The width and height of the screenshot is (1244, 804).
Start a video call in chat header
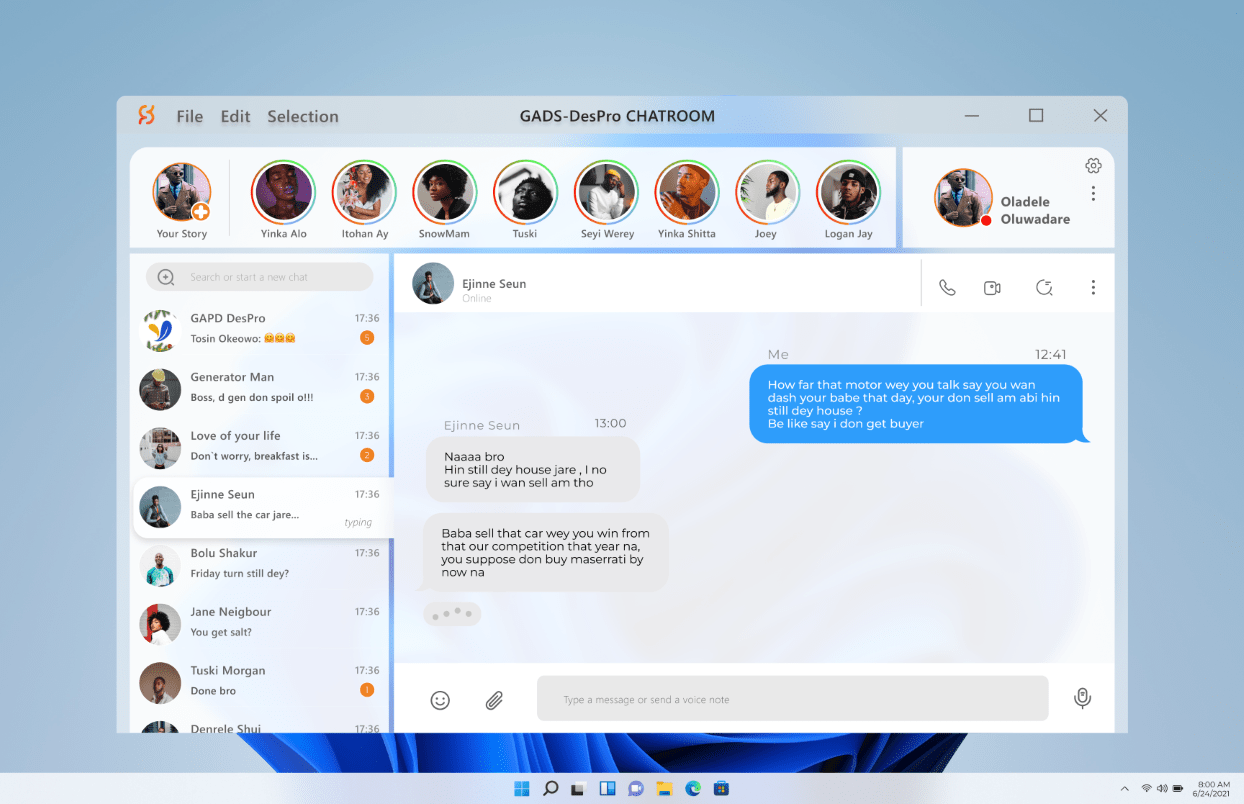point(992,288)
